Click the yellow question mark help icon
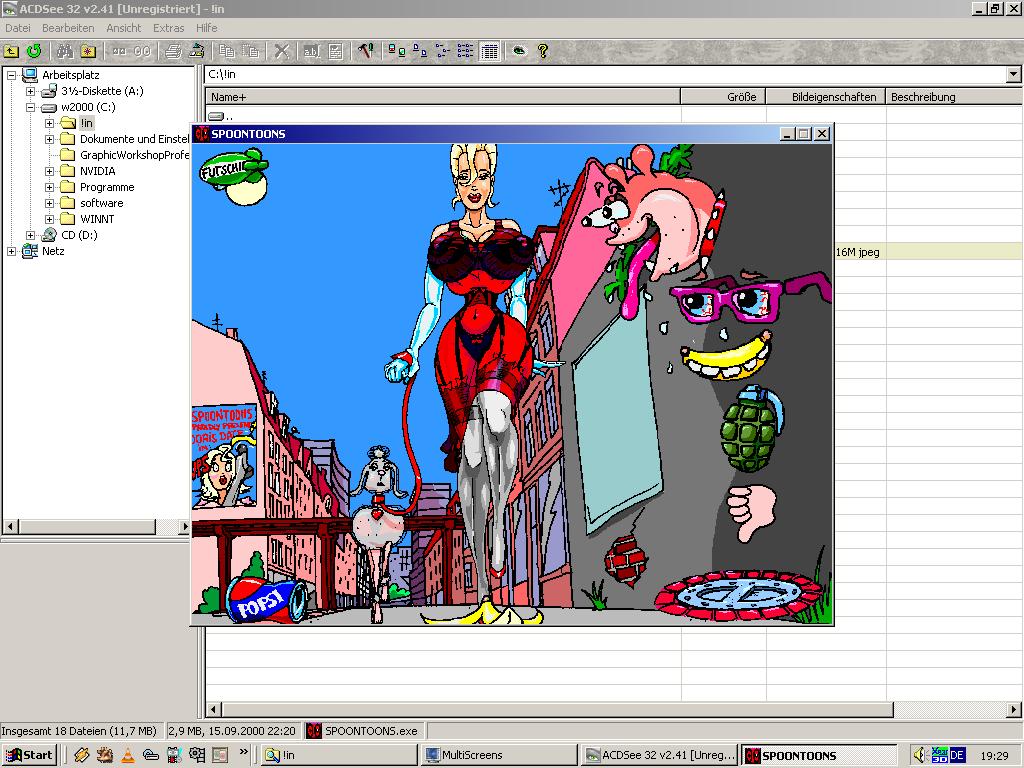 (543, 51)
